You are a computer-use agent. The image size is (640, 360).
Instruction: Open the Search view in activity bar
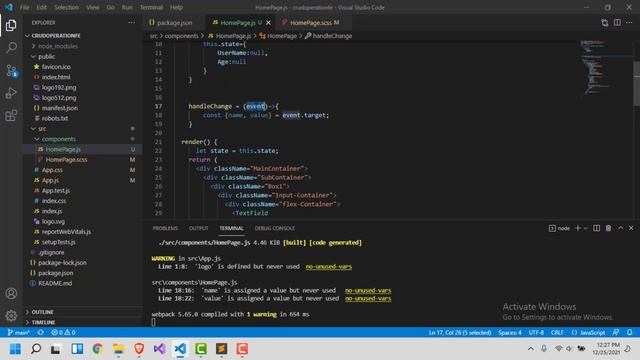click(x=11, y=47)
